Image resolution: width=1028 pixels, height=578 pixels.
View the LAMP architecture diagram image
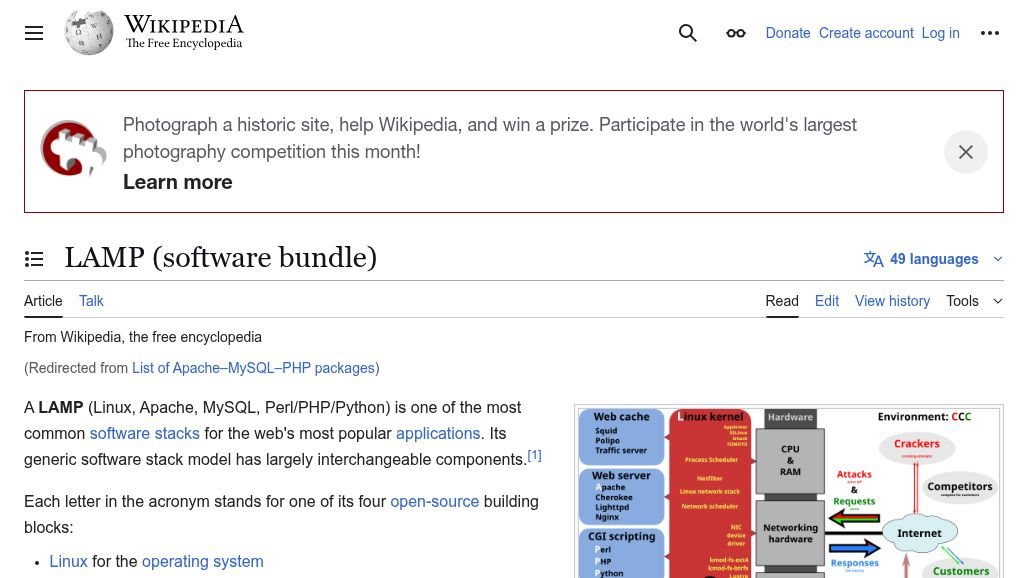coord(789,490)
